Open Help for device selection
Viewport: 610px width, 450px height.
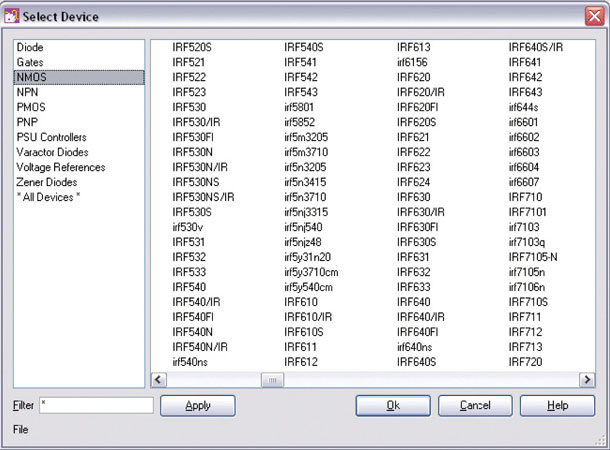tap(557, 405)
